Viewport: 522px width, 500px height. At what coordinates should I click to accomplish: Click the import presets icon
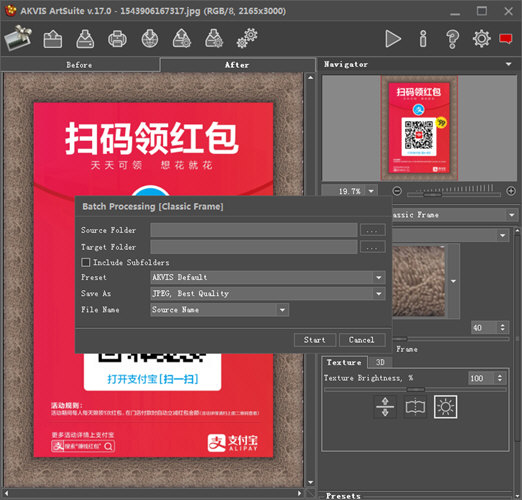pyautogui.click(x=182, y=39)
